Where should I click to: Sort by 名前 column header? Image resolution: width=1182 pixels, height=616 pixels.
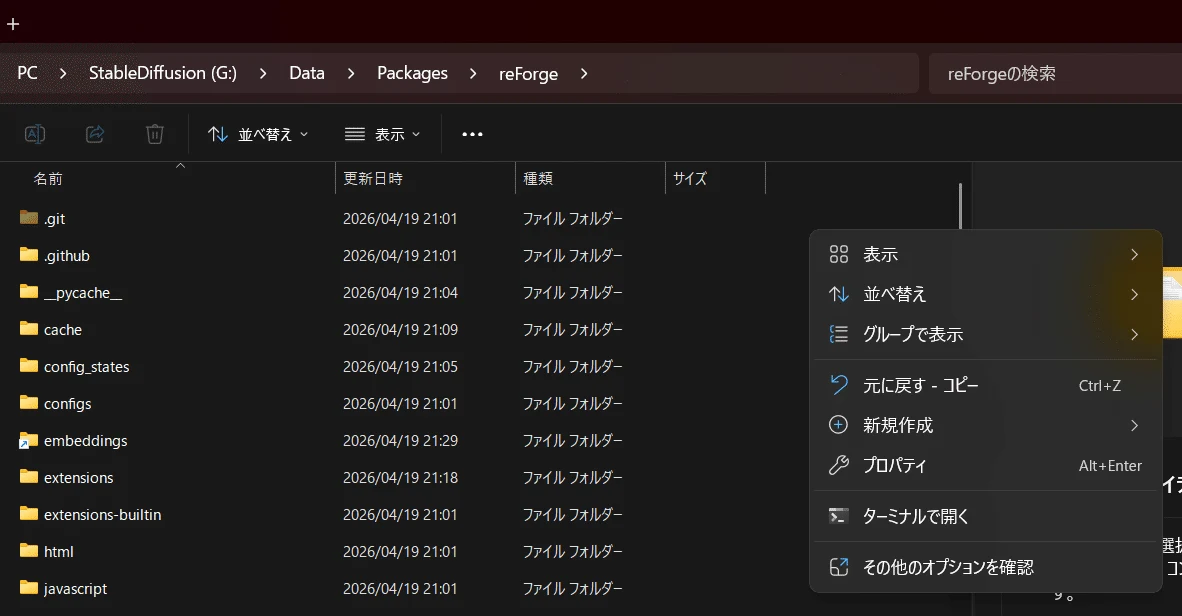(x=47, y=179)
